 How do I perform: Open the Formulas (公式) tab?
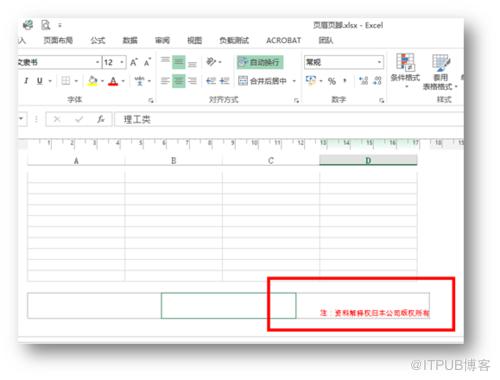coord(98,40)
